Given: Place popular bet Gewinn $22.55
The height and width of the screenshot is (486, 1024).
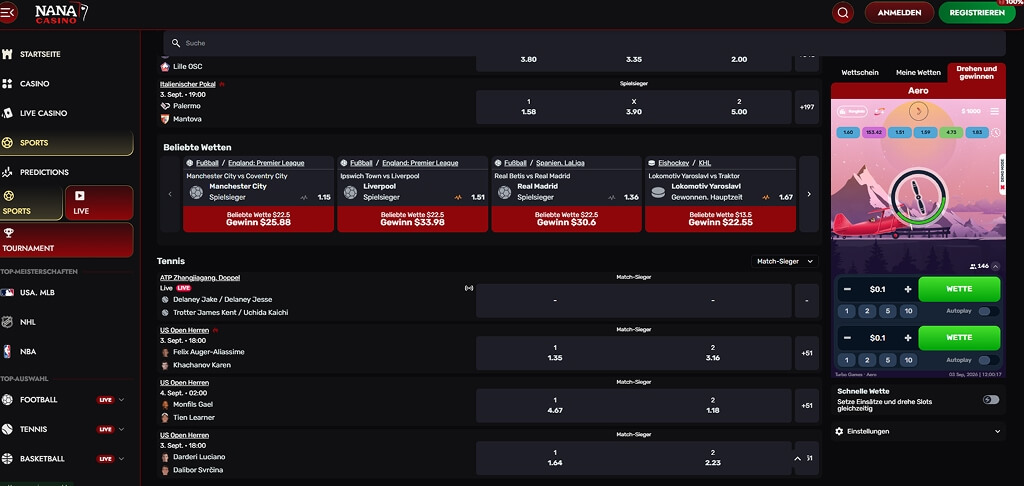Looking at the screenshot, I should coord(720,219).
